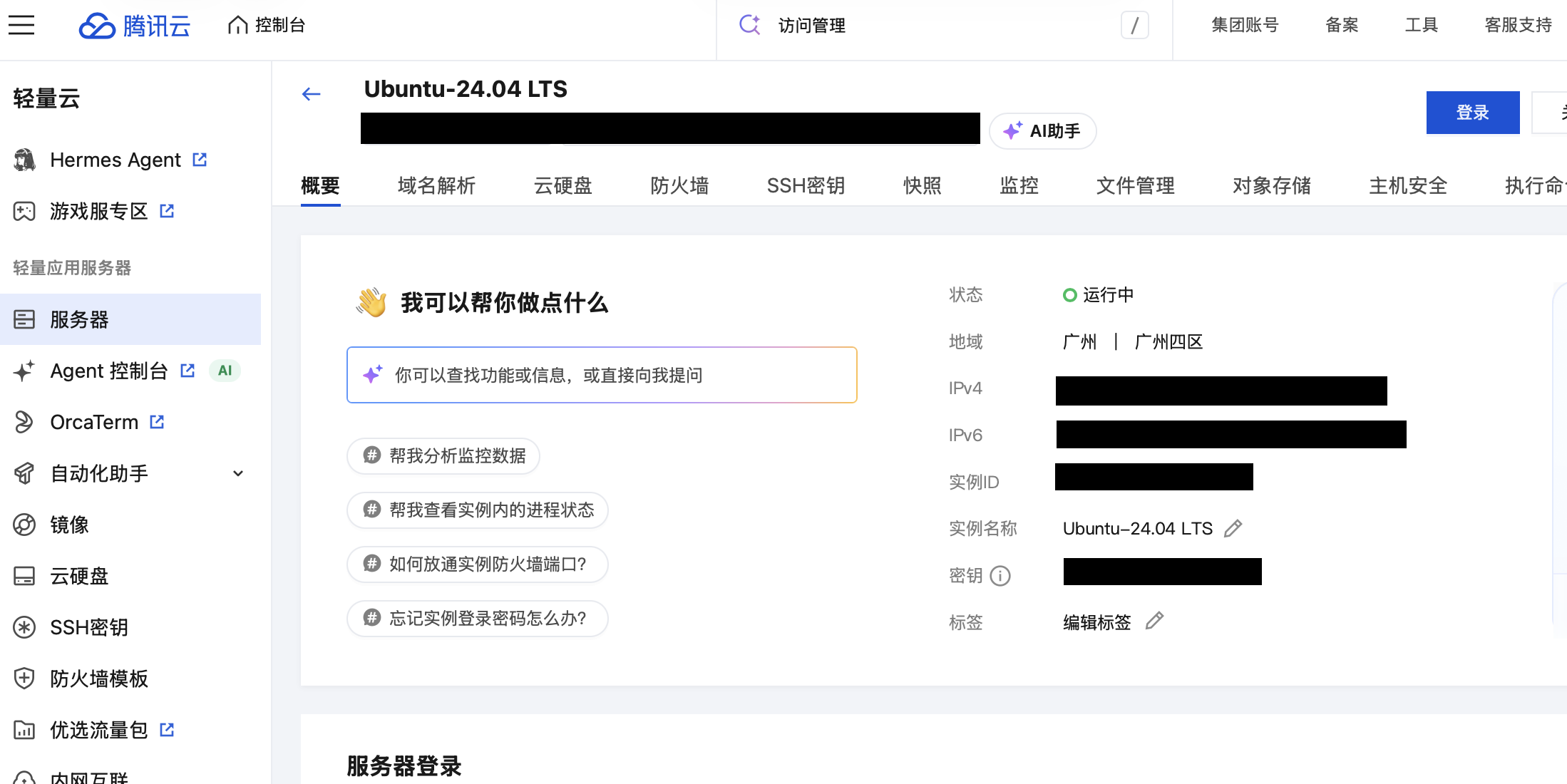Viewport: 1567px width, 784px height.
Task: Open the 云硬盘 tab
Action: (x=563, y=186)
